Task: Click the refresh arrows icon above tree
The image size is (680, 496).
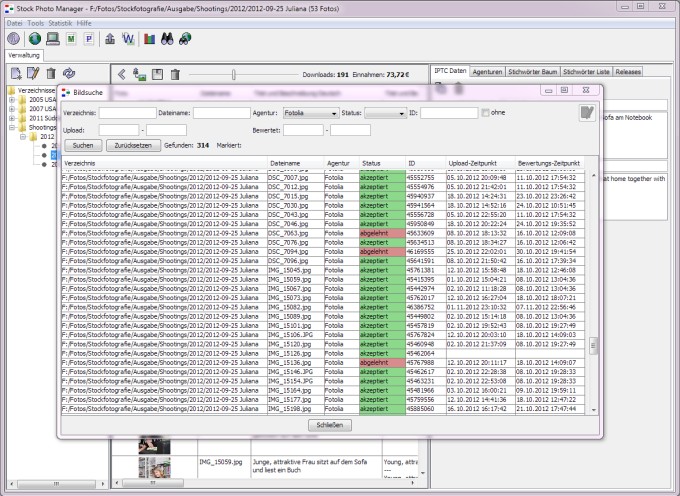Action: 69,73
